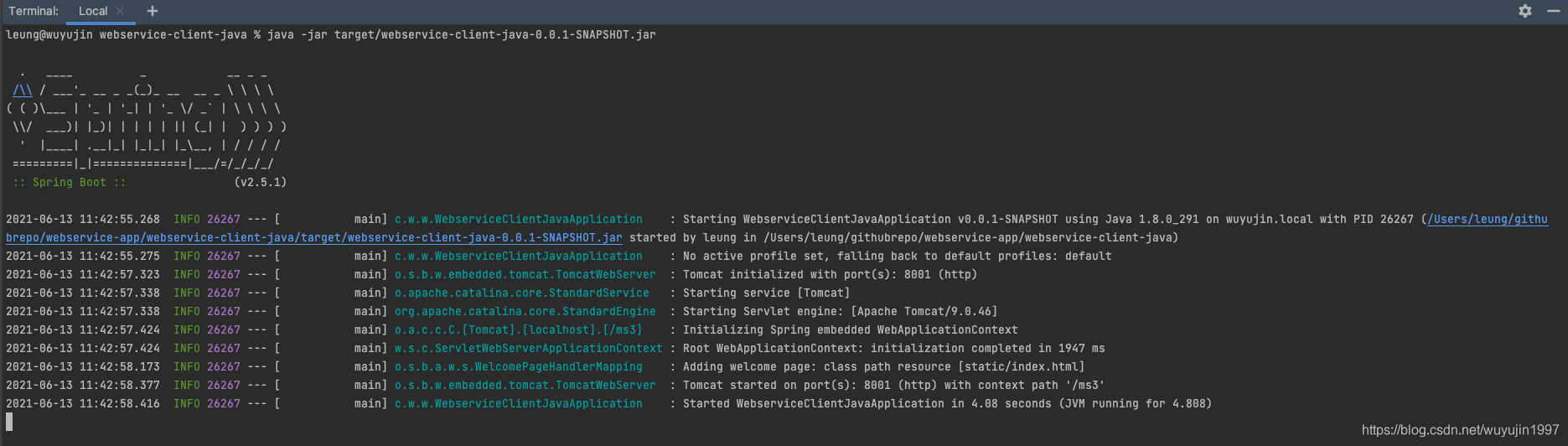Click 'Starting Servlet engine: [Apache Tomcat/9.0.46]'
The width and height of the screenshot is (1568, 446).
coord(840,311)
